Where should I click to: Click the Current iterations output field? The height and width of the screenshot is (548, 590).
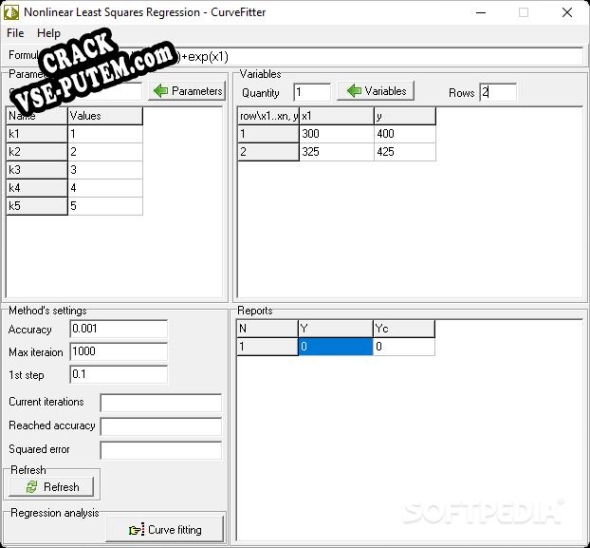point(161,403)
